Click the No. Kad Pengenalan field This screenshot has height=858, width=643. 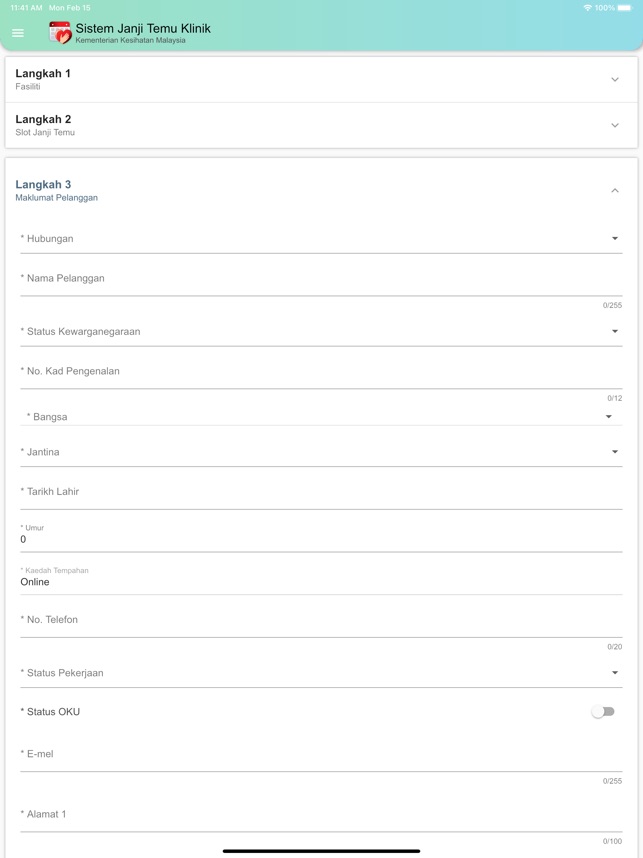pyautogui.click(x=321, y=372)
